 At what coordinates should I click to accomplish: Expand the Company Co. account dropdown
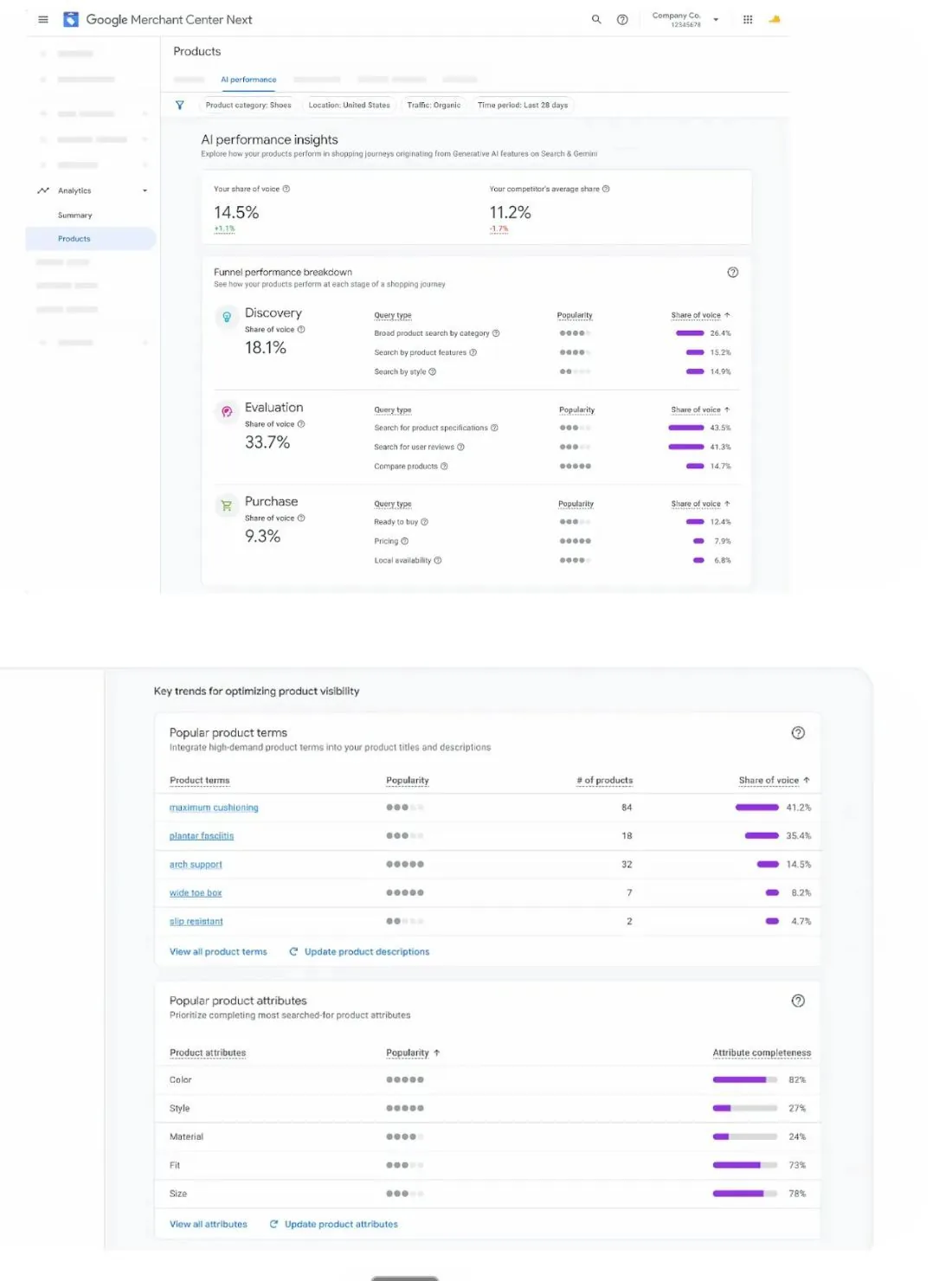click(716, 19)
